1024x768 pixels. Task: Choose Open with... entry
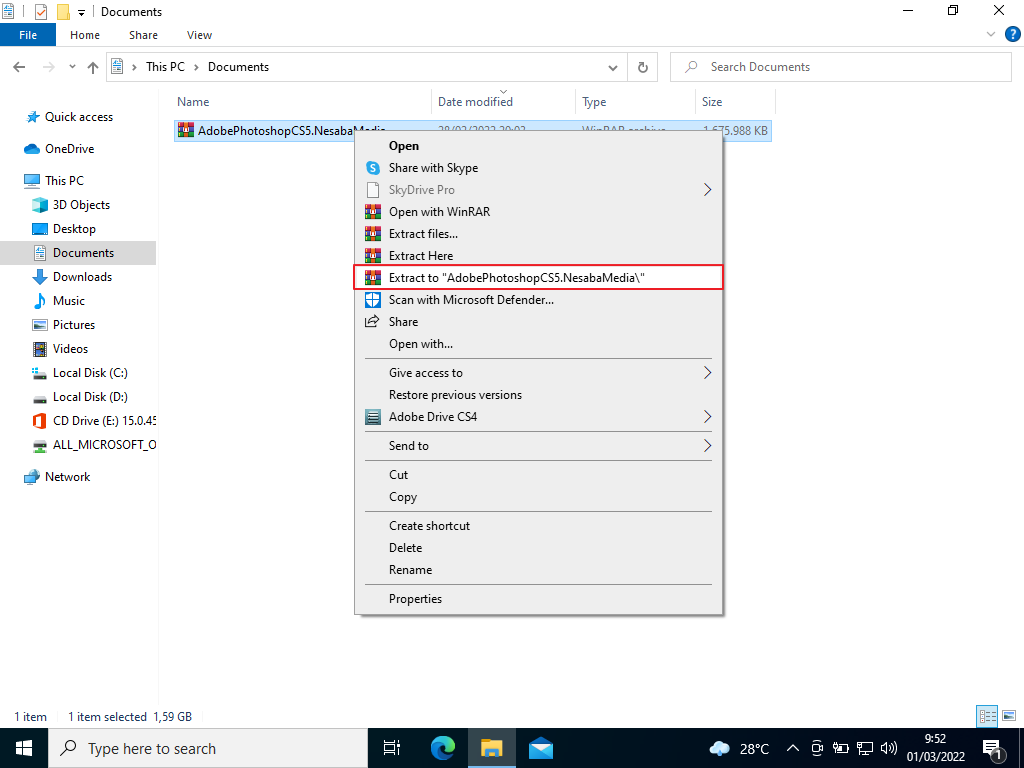tap(538, 344)
